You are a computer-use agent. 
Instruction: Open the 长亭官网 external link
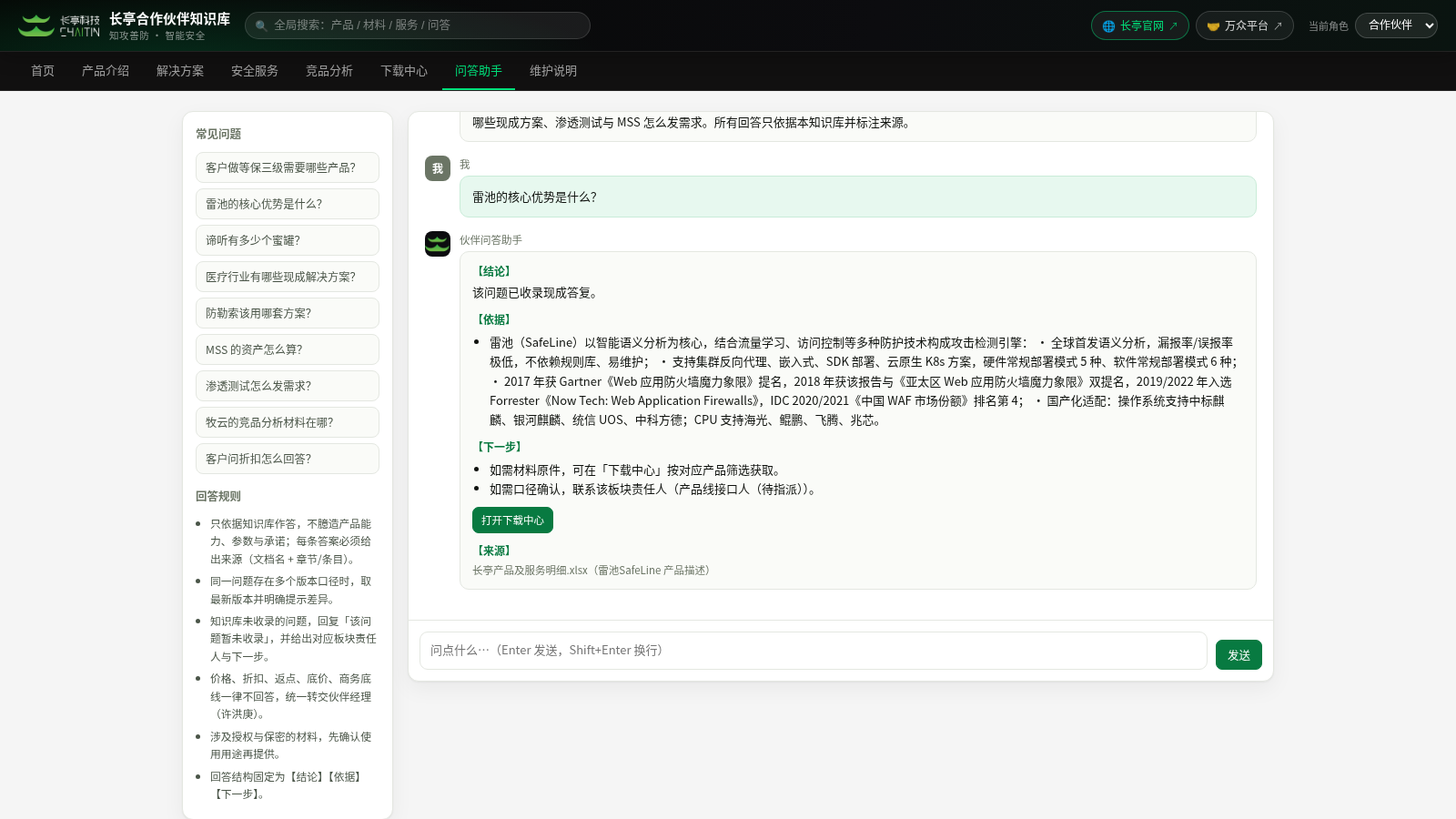(1140, 25)
